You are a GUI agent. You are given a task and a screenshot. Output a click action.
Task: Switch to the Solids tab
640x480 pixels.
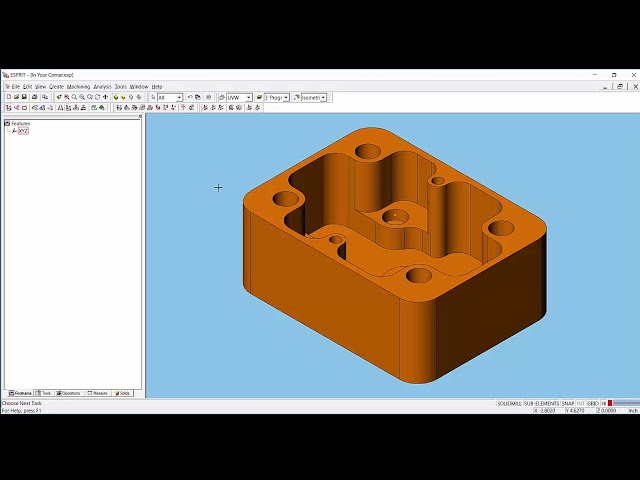coord(122,393)
